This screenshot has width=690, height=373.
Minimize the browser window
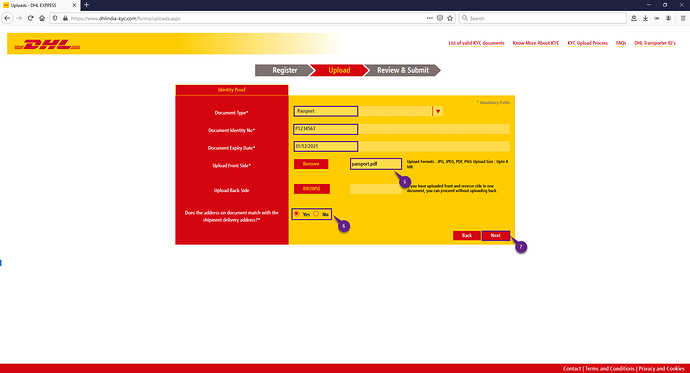tap(648, 5)
